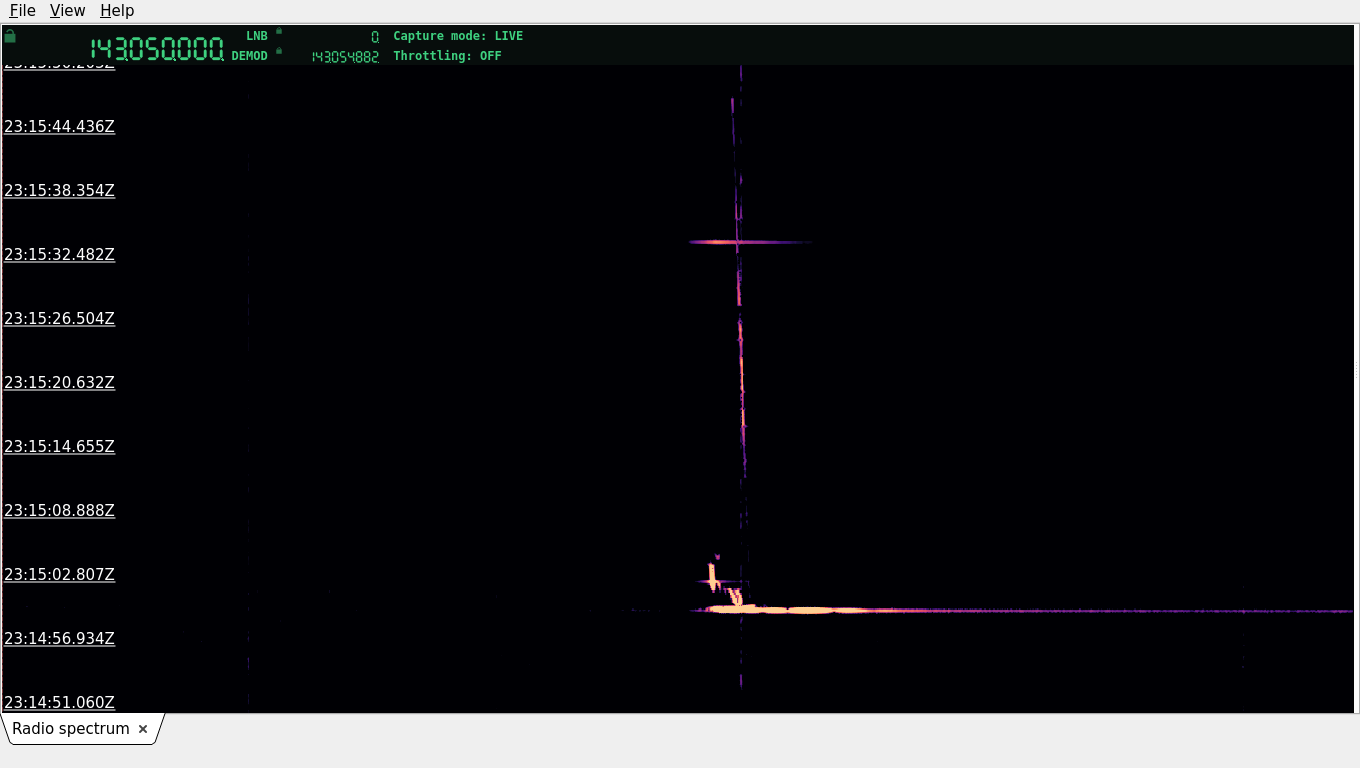Click timestamp 23:15:14.655Z

coord(59,446)
